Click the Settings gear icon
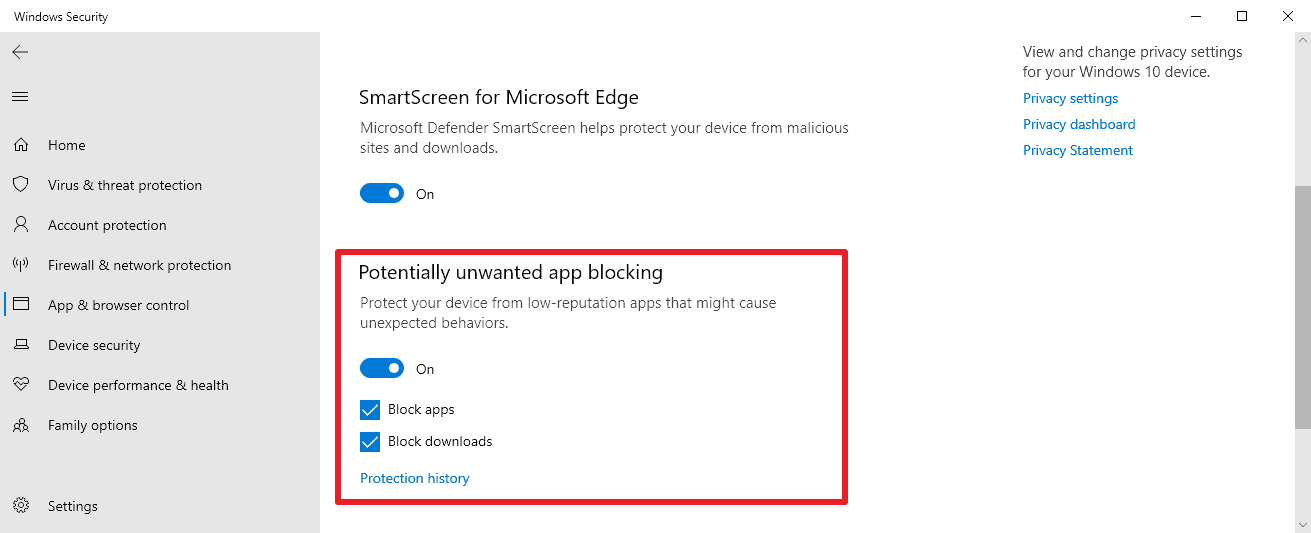The image size is (1311, 533). pyautogui.click(x=20, y=506)
